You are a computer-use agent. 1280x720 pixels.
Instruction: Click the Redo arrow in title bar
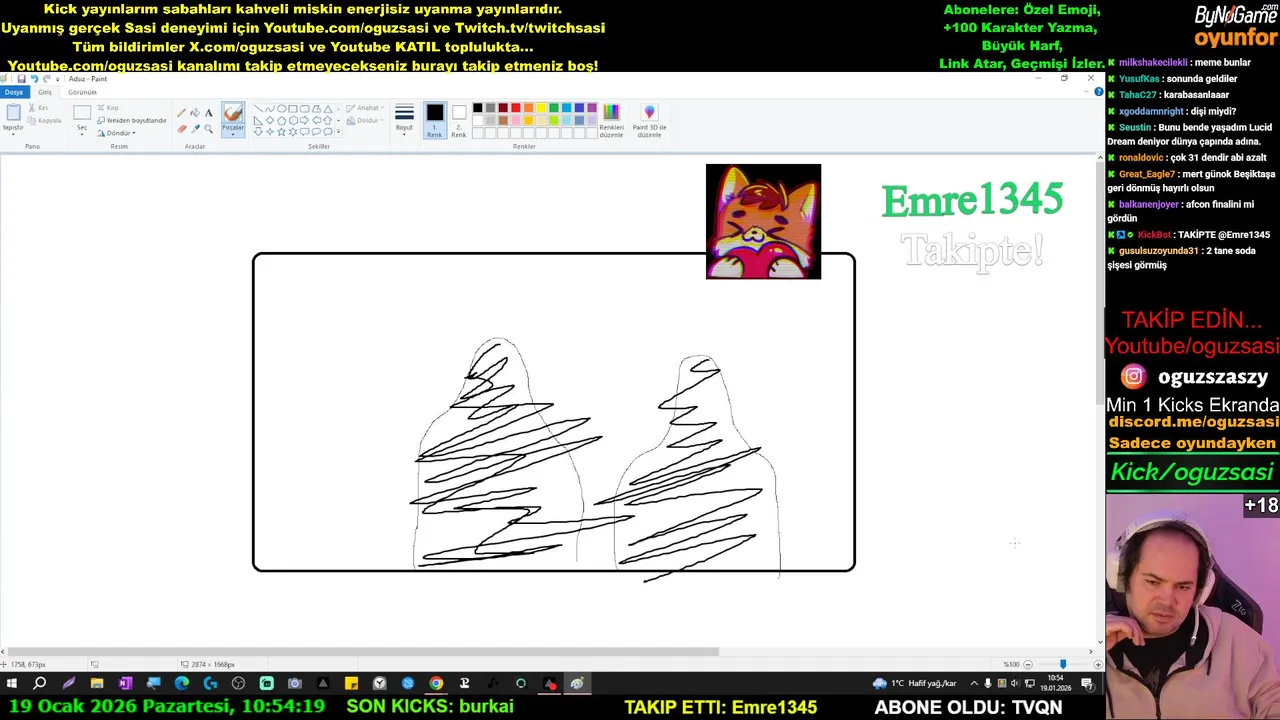pos(46,79)
